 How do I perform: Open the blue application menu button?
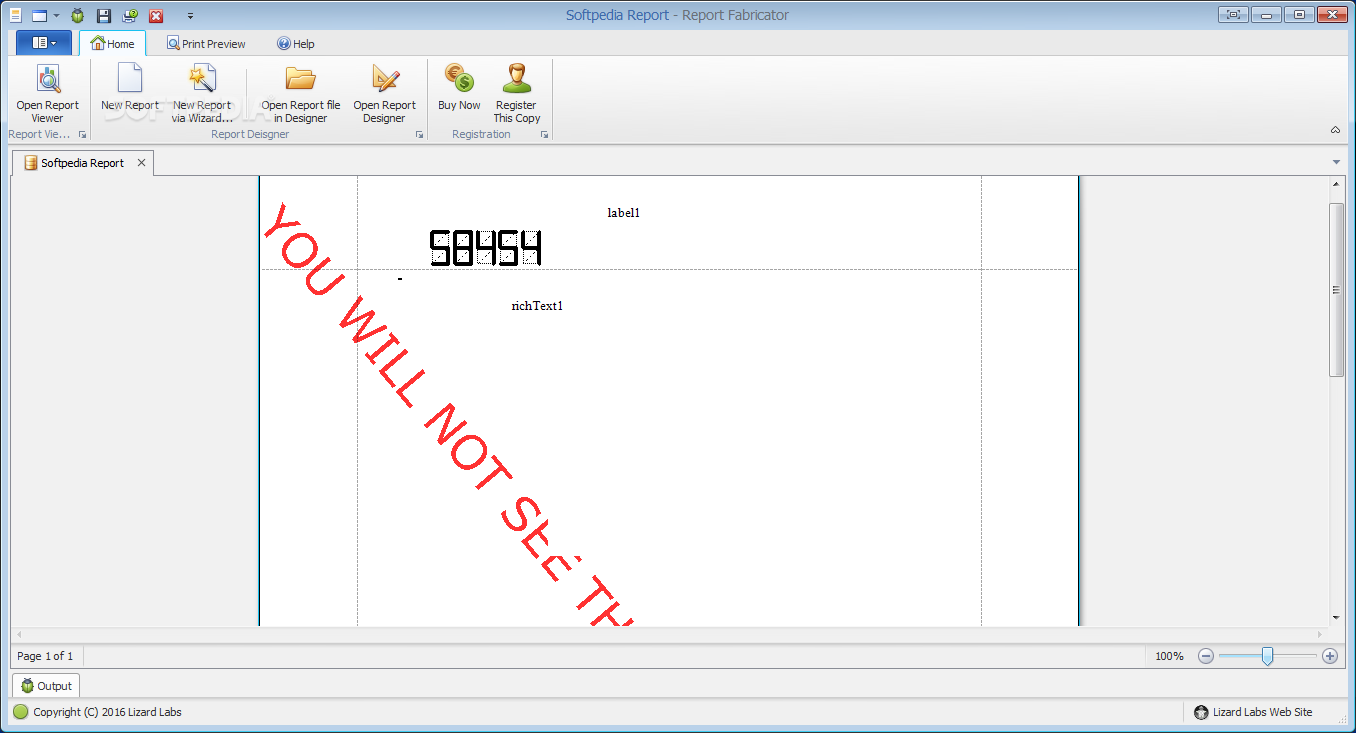44,43
